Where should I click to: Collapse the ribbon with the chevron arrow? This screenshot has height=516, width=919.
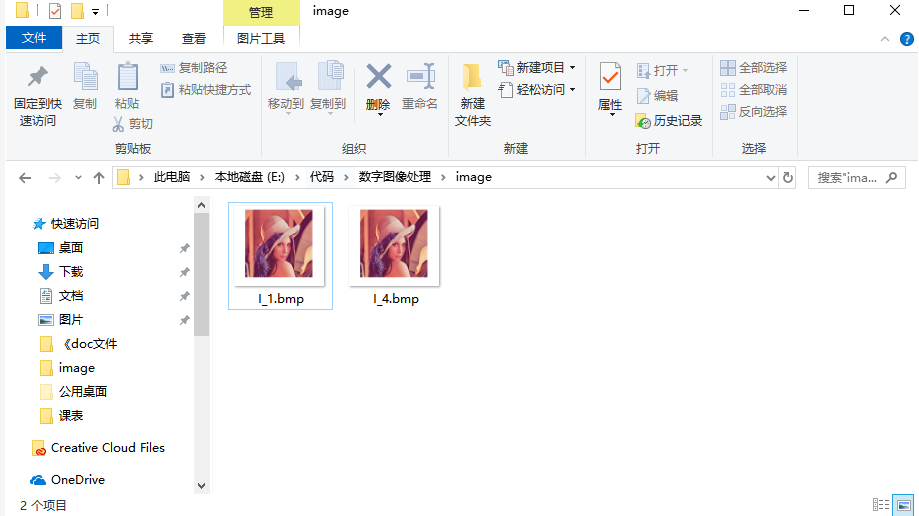[x=885, y=39]
